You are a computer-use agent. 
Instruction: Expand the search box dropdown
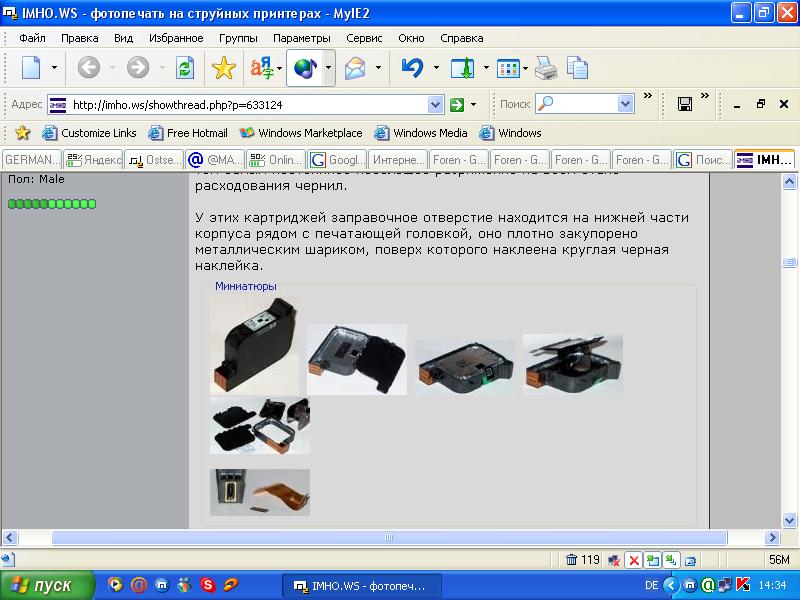tap(625, 104)
